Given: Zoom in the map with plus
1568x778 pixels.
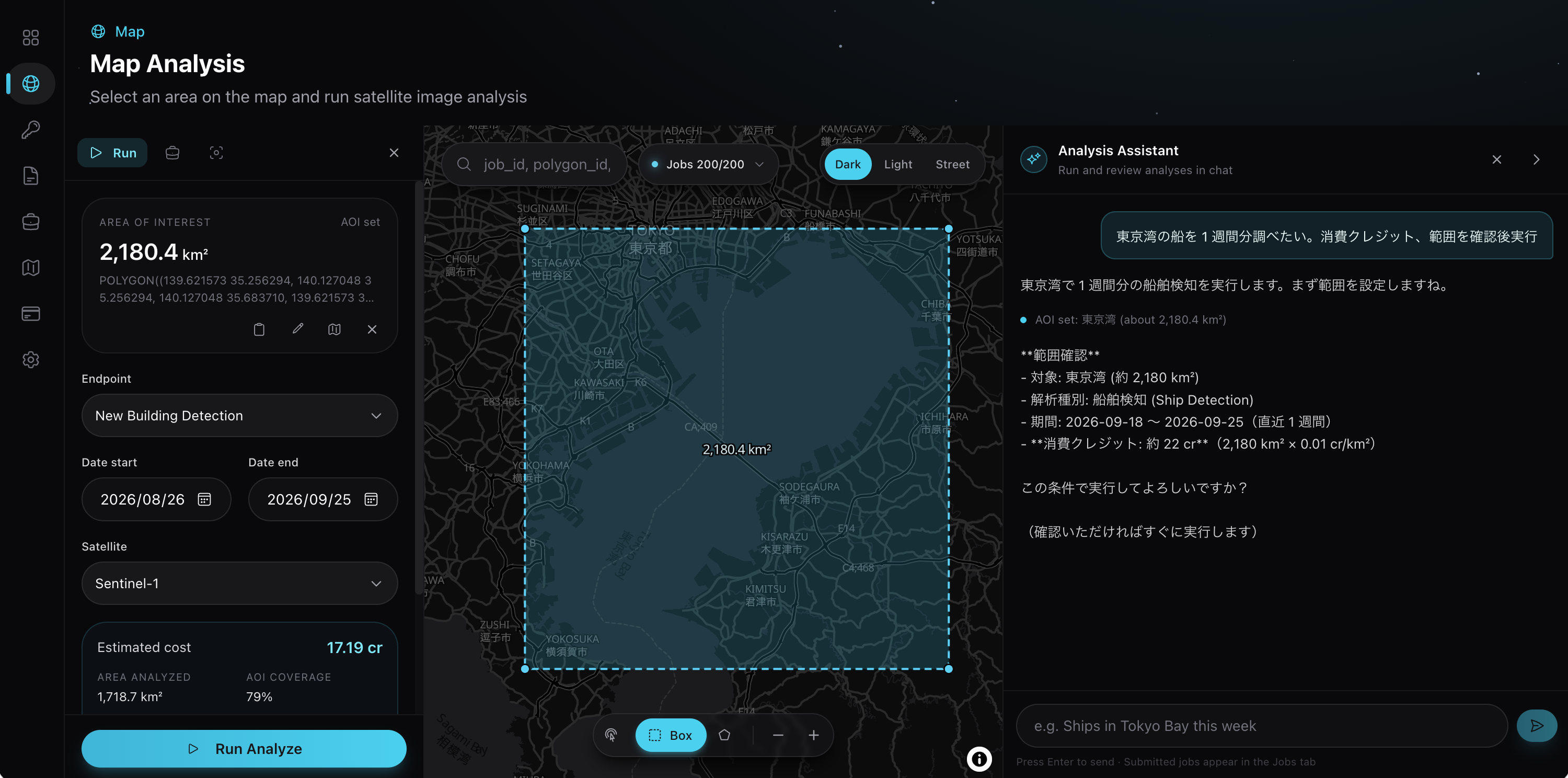Looking at the screenshot, I should (814, 735).
